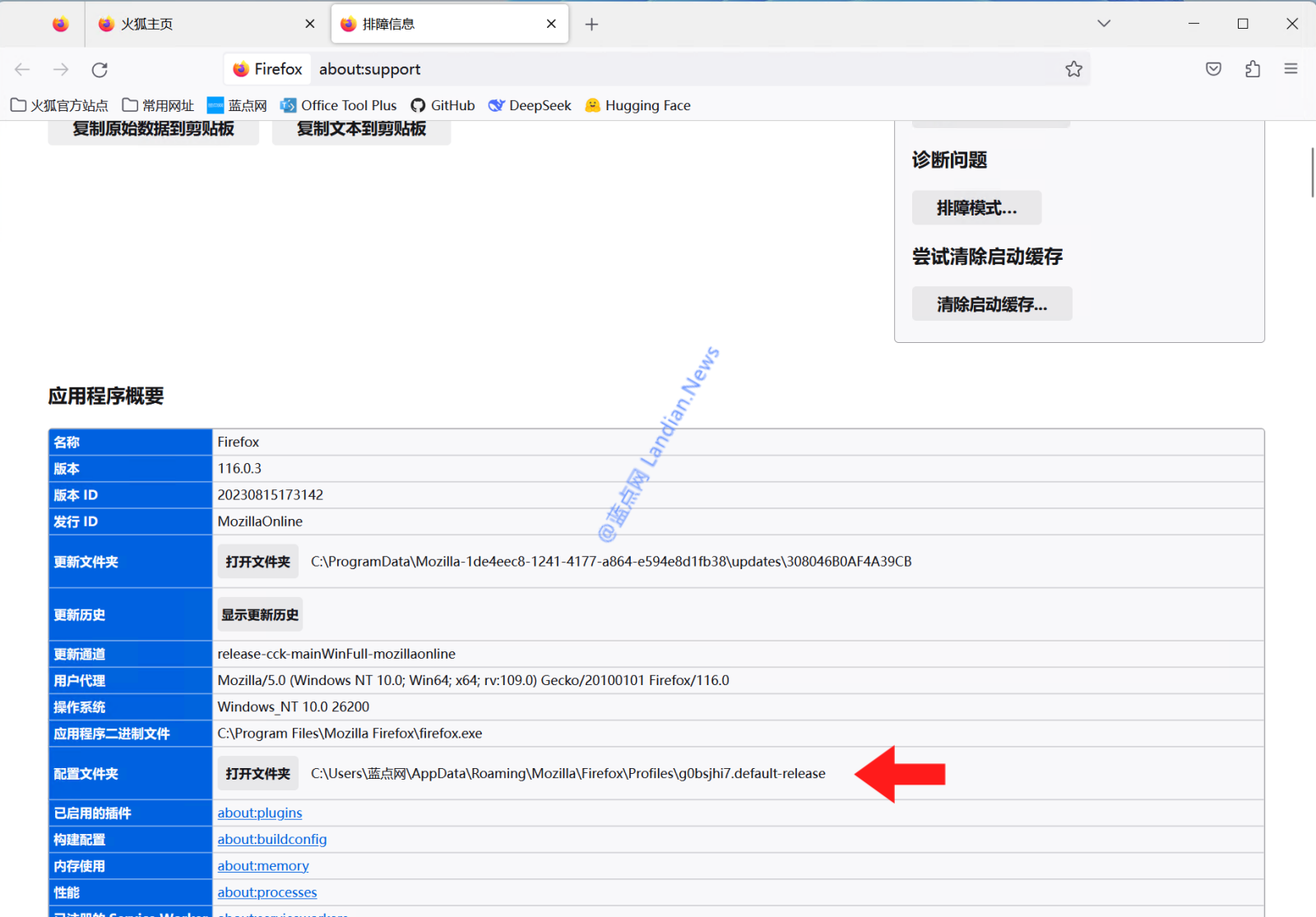Viewport: 1316px width, 917px height.
Task: Open the Pocket save icon
Action: coord(1213,69)
